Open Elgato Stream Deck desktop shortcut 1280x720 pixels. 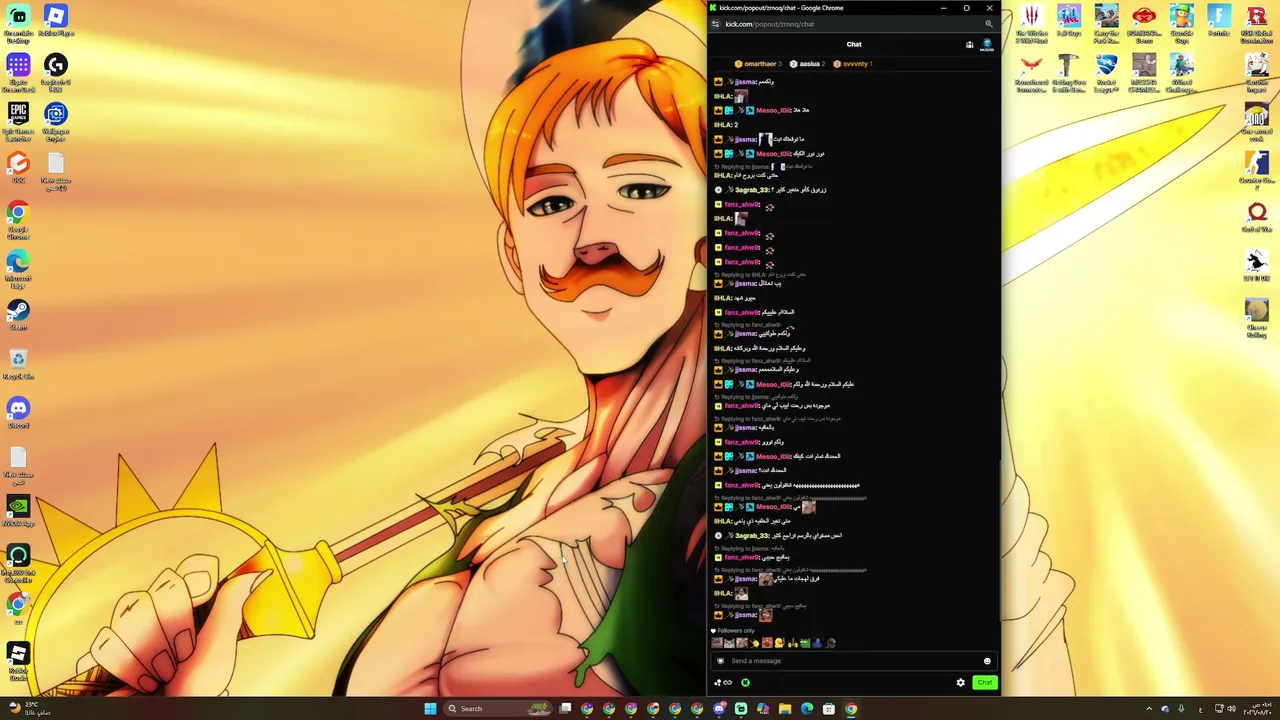tap(18, 74)
